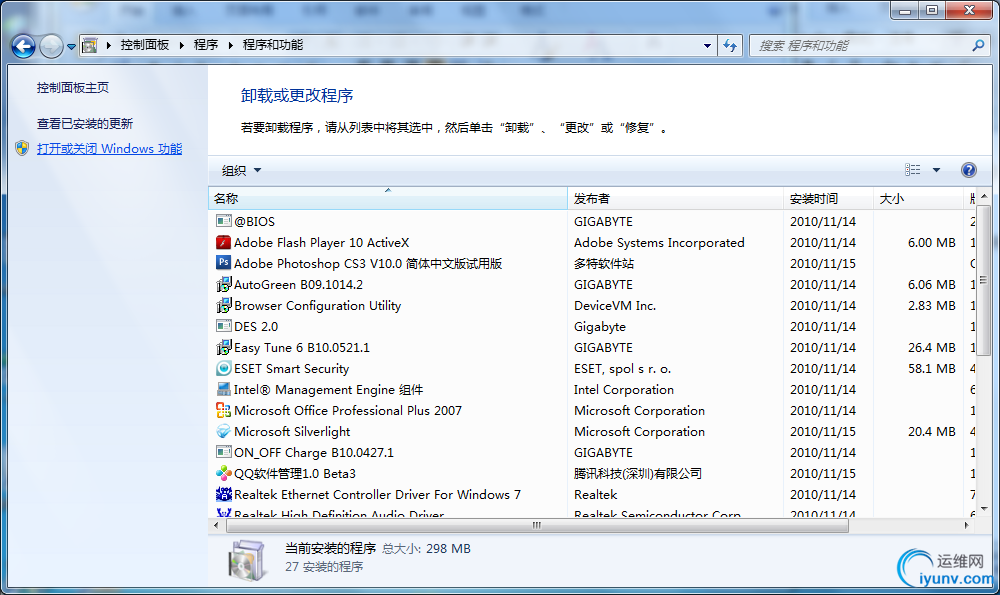
Task: Open the 组织 dropdown menu
Action: click(241, 170)
